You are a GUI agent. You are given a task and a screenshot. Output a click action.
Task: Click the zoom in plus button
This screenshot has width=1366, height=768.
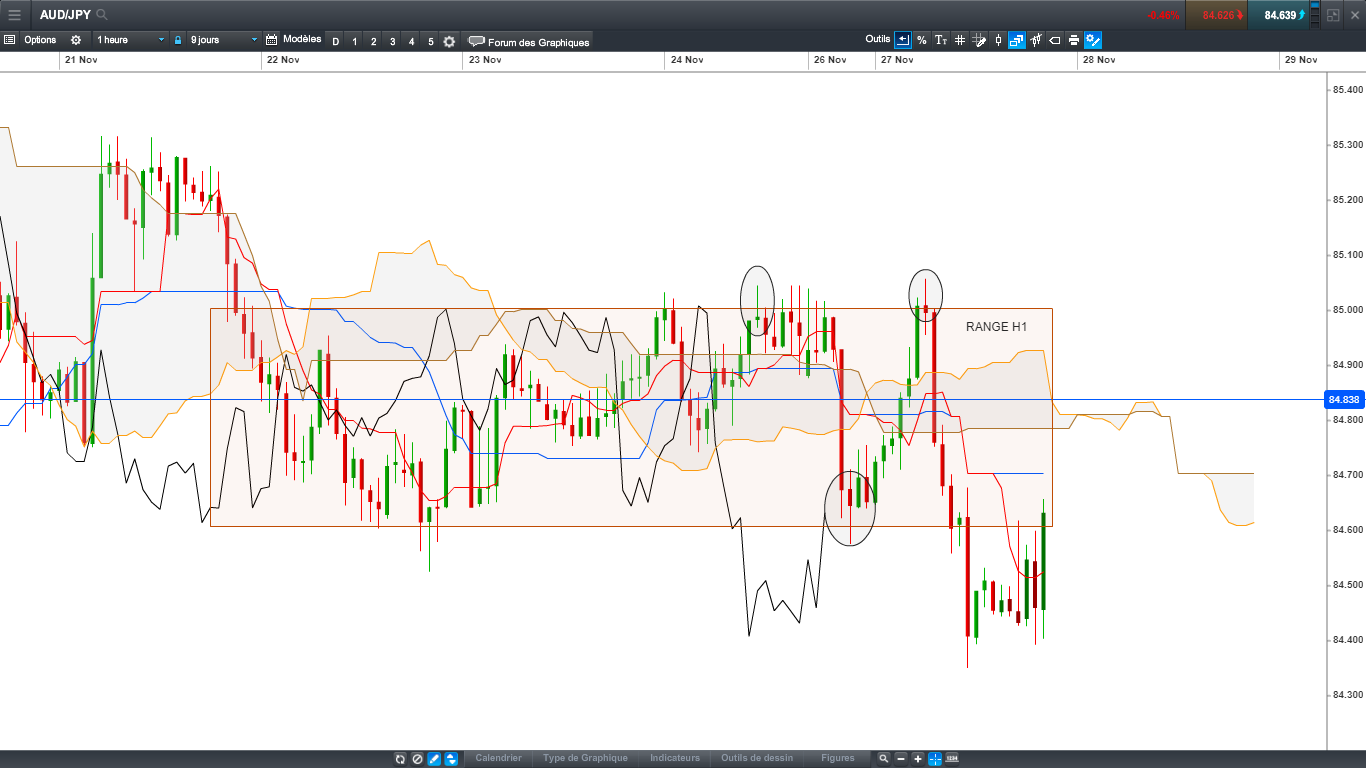[x=918, y=759]
